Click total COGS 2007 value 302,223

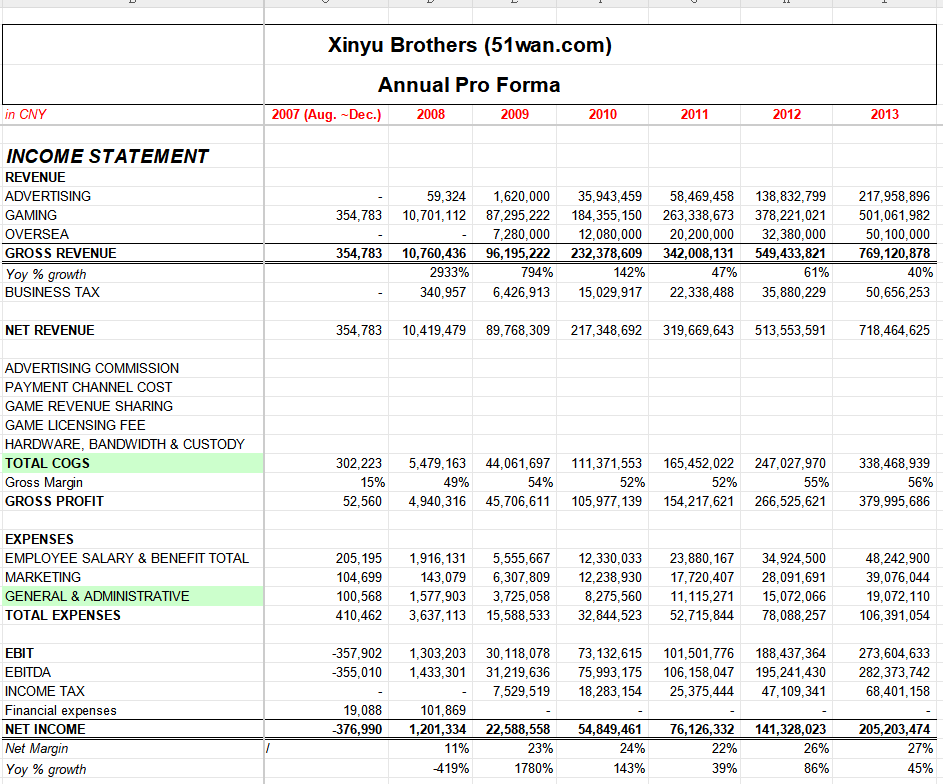359,464
